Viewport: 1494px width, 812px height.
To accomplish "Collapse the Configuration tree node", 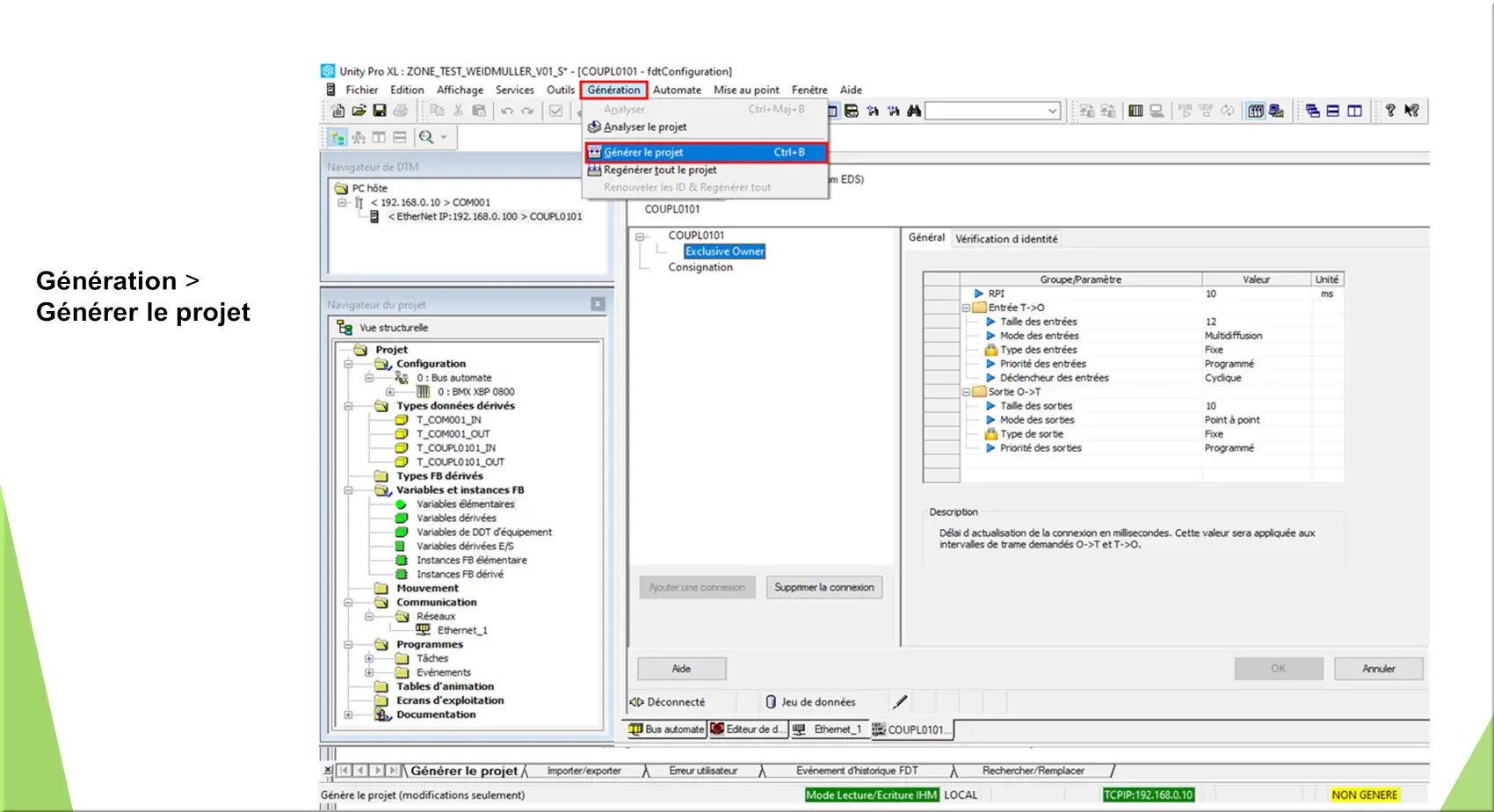I will point(348,364).
